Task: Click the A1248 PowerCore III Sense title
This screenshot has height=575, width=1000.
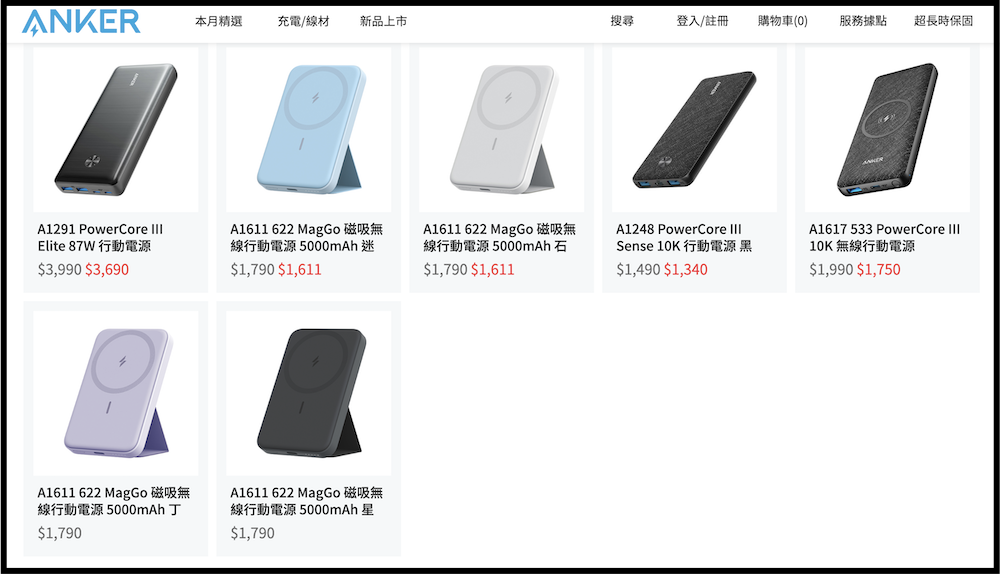Action: coord(684,237)
